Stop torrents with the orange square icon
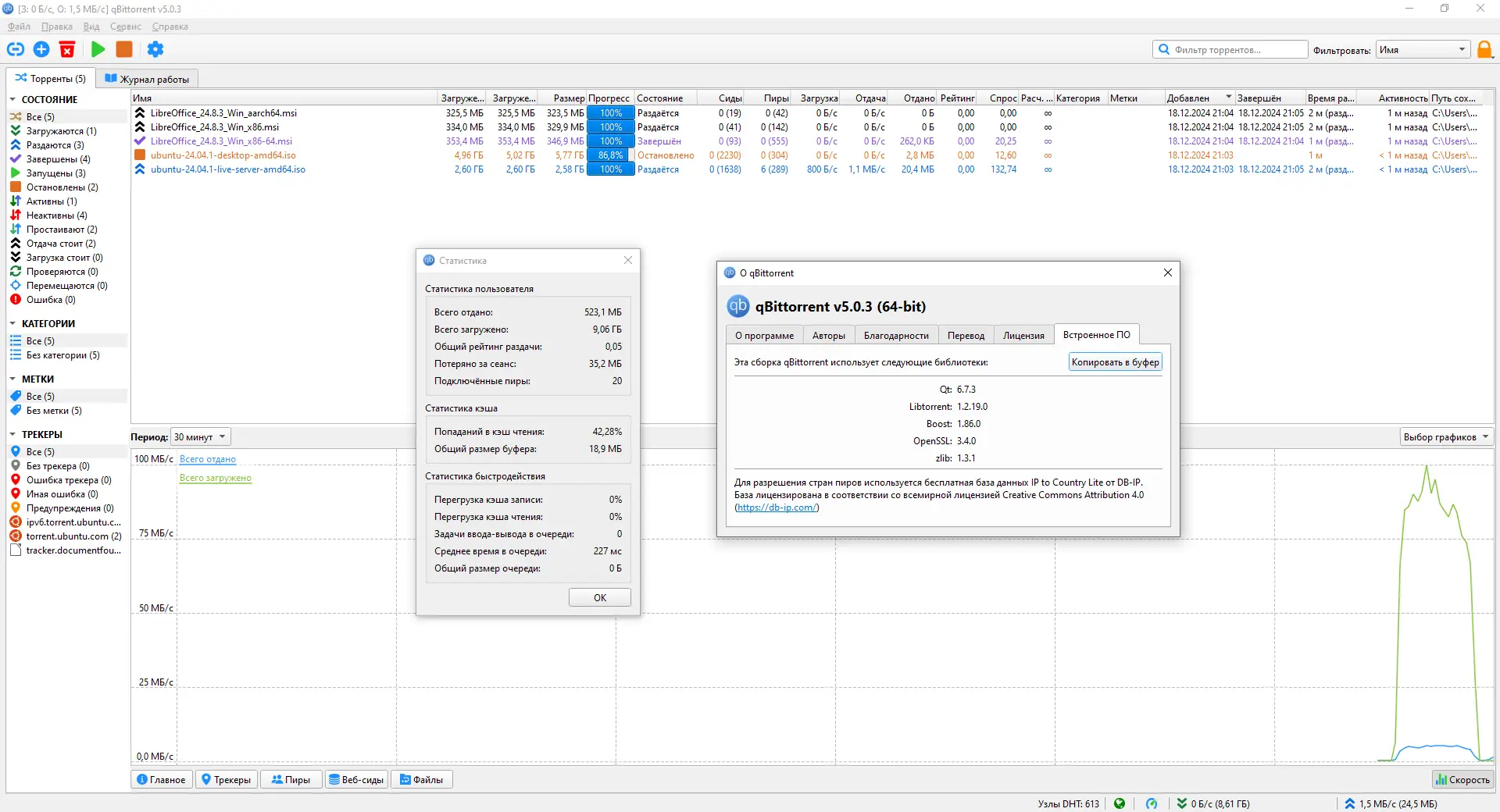 tap(124, 49)
